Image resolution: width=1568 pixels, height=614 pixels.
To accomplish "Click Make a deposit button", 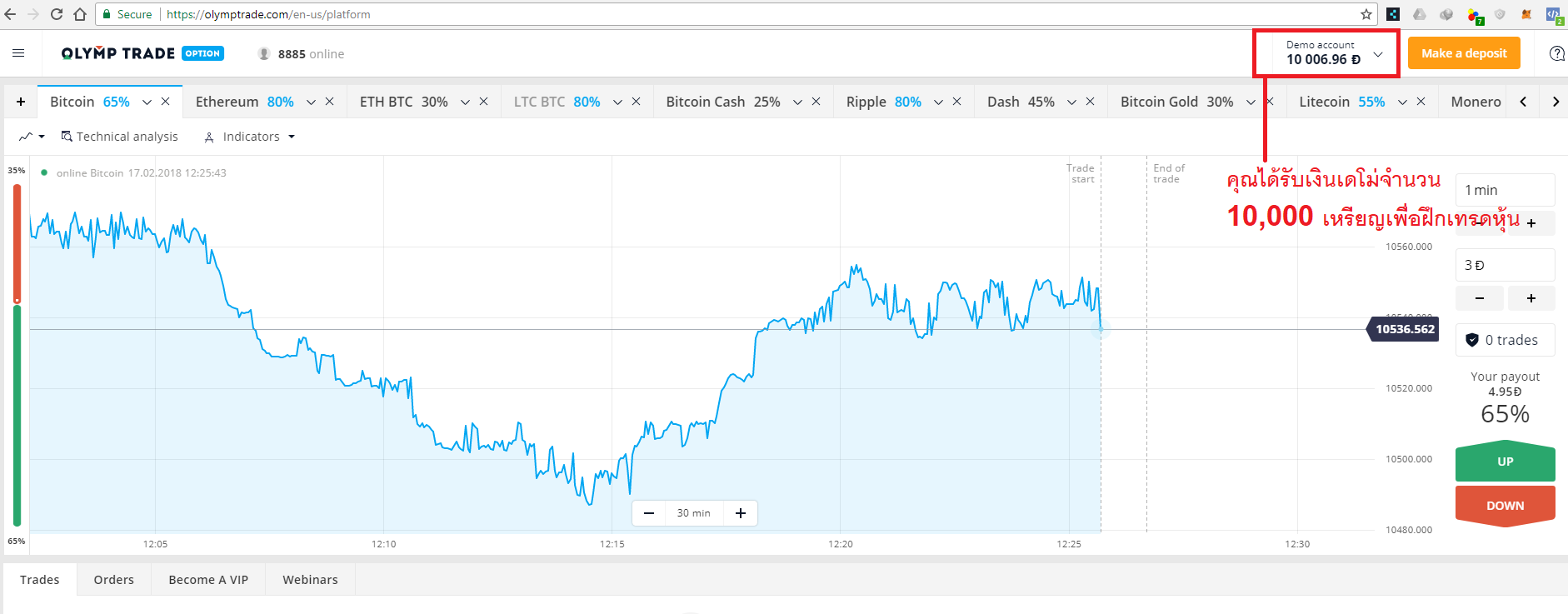I will 1464,53.
